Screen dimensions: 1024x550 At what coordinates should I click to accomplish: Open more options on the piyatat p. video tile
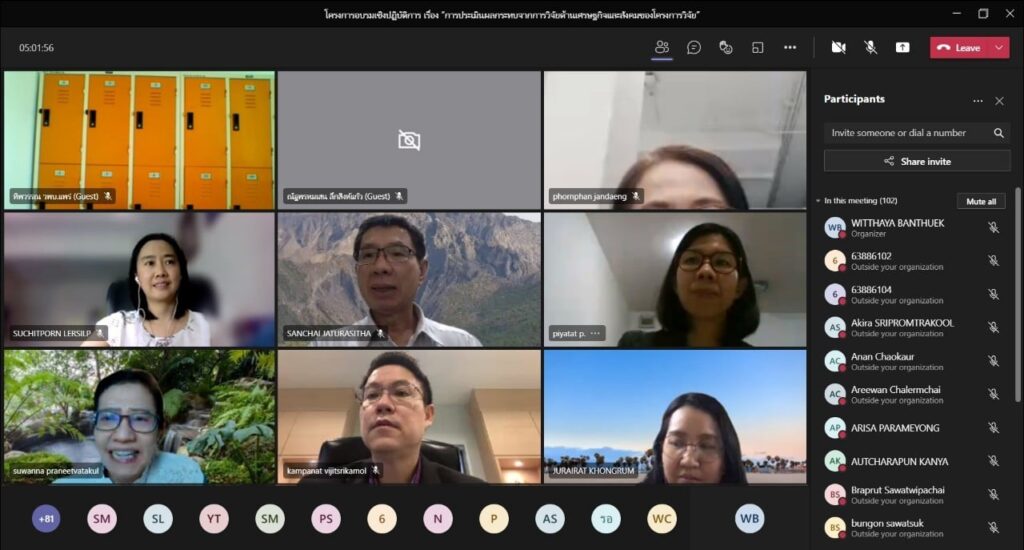[595, 333]
